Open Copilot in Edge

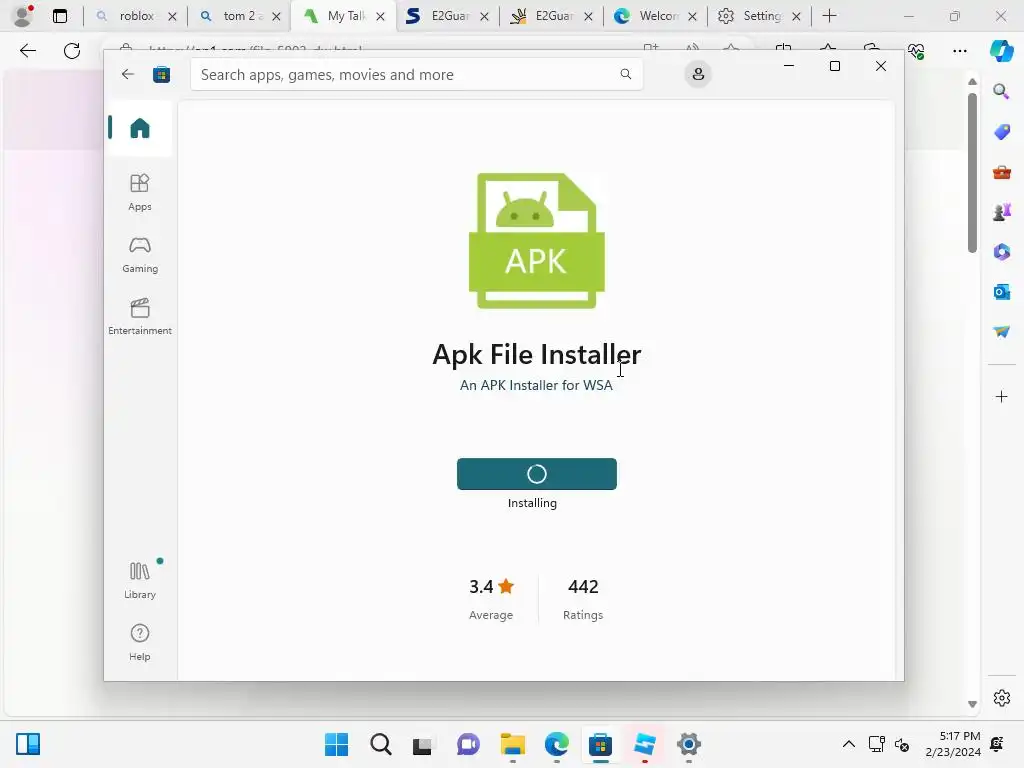coord(1001,51)
